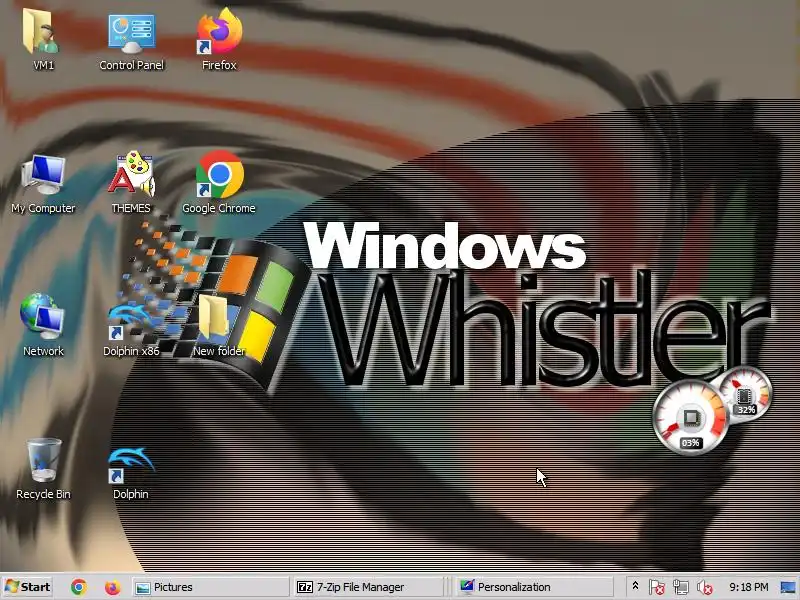
Task: Switch to 7-Zip File Manager taskbar window
Action: tap(369, 587)
